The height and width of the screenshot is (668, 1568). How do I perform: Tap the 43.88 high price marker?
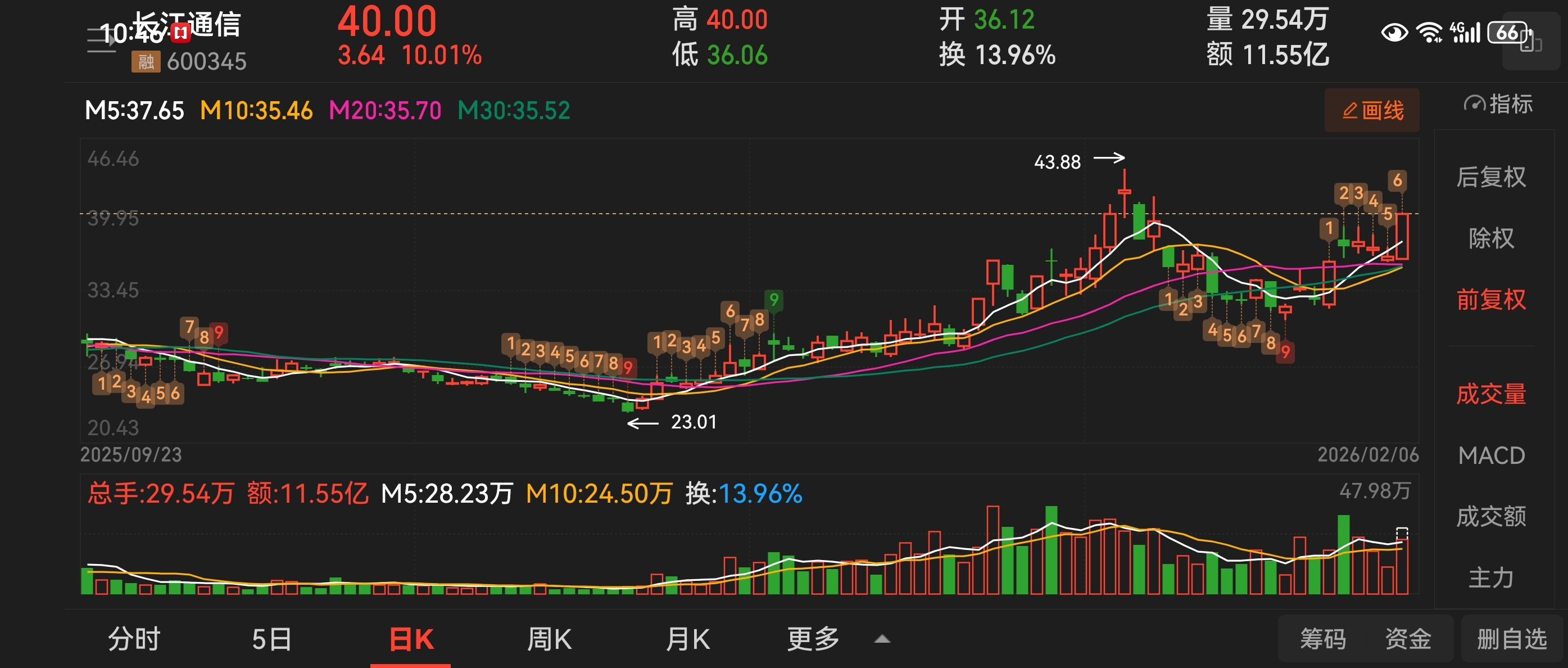pyautogui.click(x=1057, y=162)
